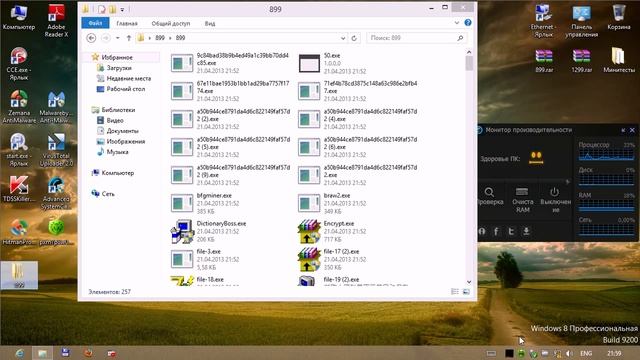This screenshot has height=360, width=640.
Task: Open Advanced SystemCare desktop shortcut
Action: [56, 193]
